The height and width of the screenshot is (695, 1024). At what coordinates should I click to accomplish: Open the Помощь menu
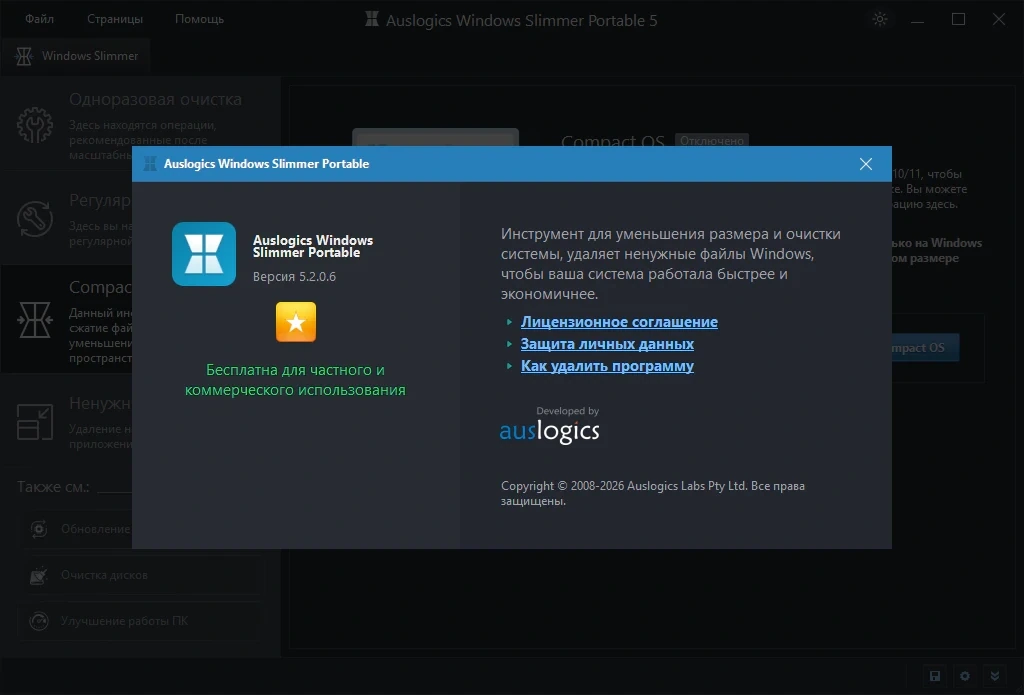tap(199, 19)
